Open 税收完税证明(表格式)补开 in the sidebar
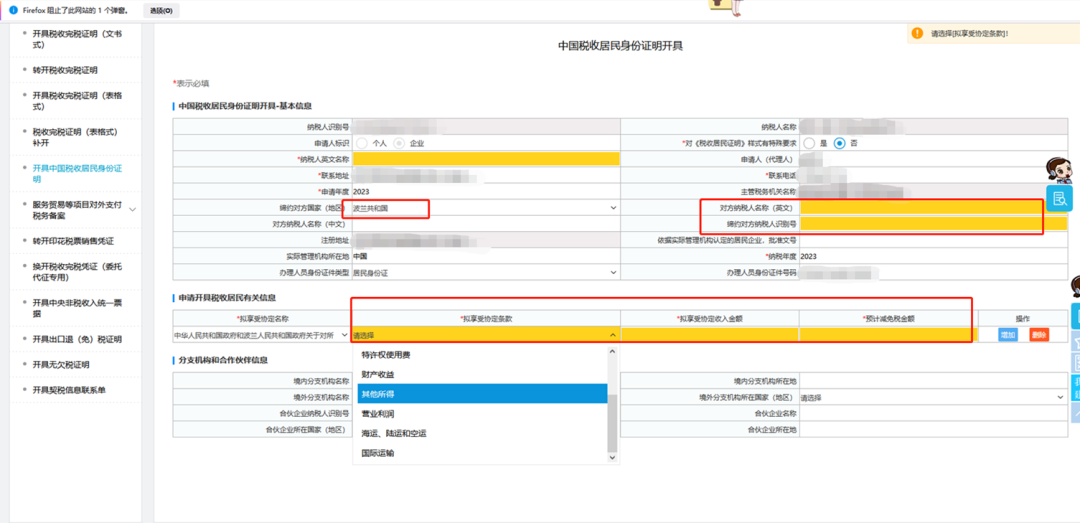 [76, 137]
